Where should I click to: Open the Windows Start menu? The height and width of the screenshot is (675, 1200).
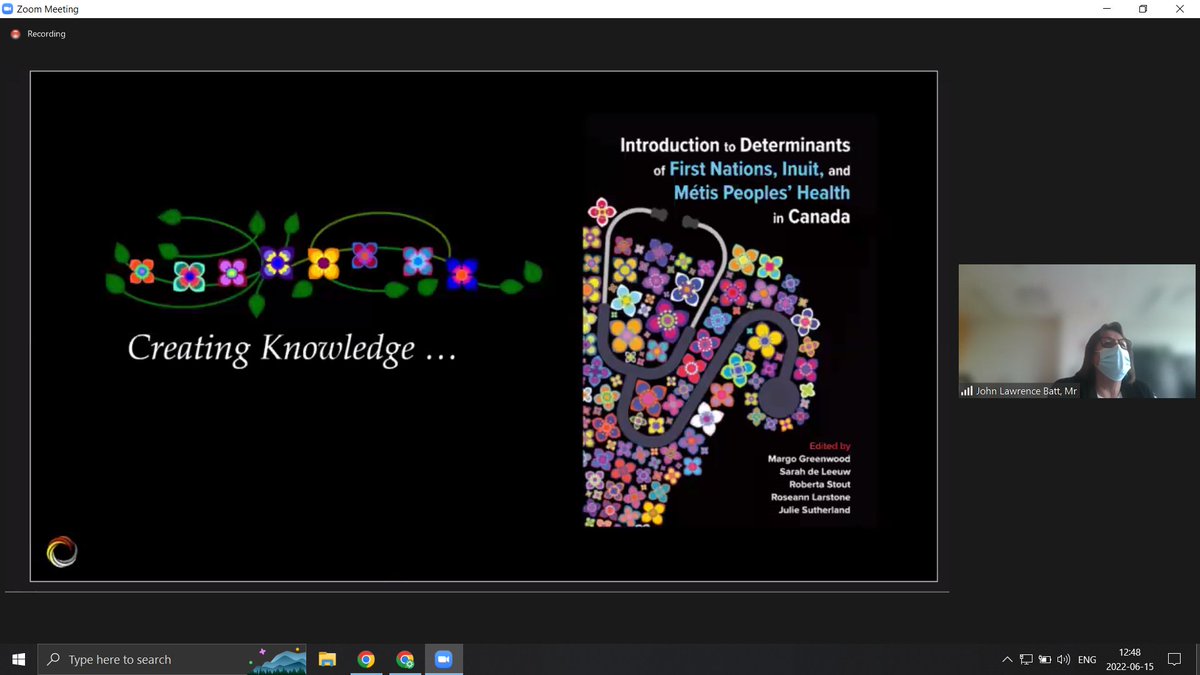coord(18,659)
